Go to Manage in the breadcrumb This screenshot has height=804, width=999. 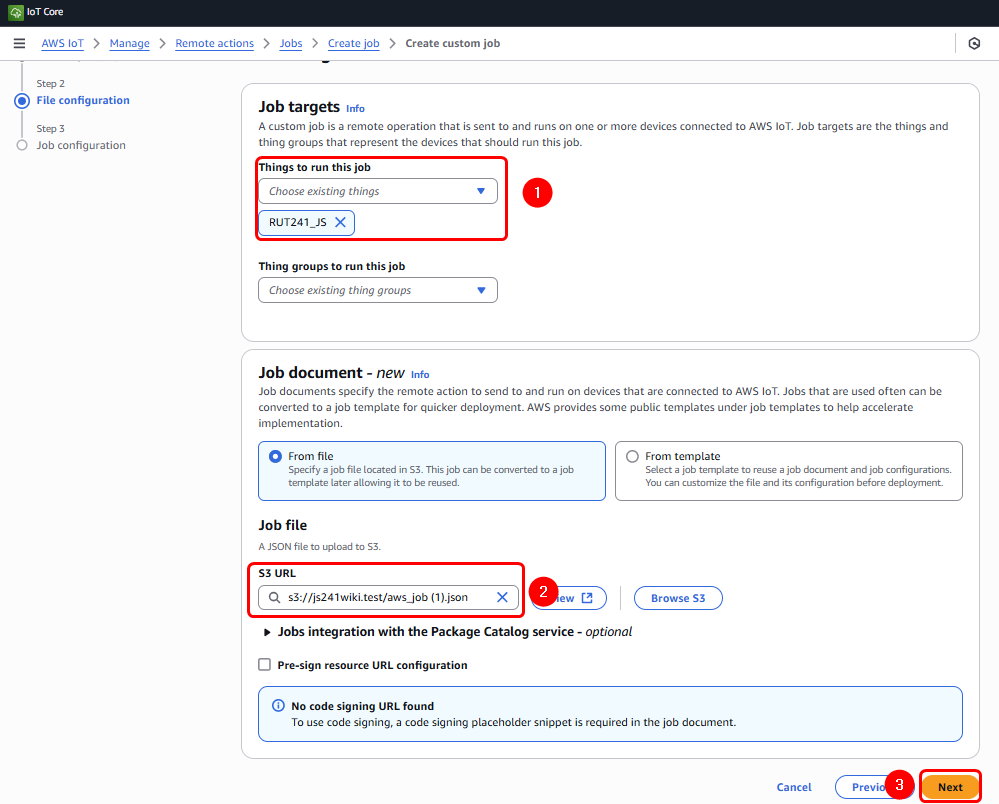tap(130, 44)
